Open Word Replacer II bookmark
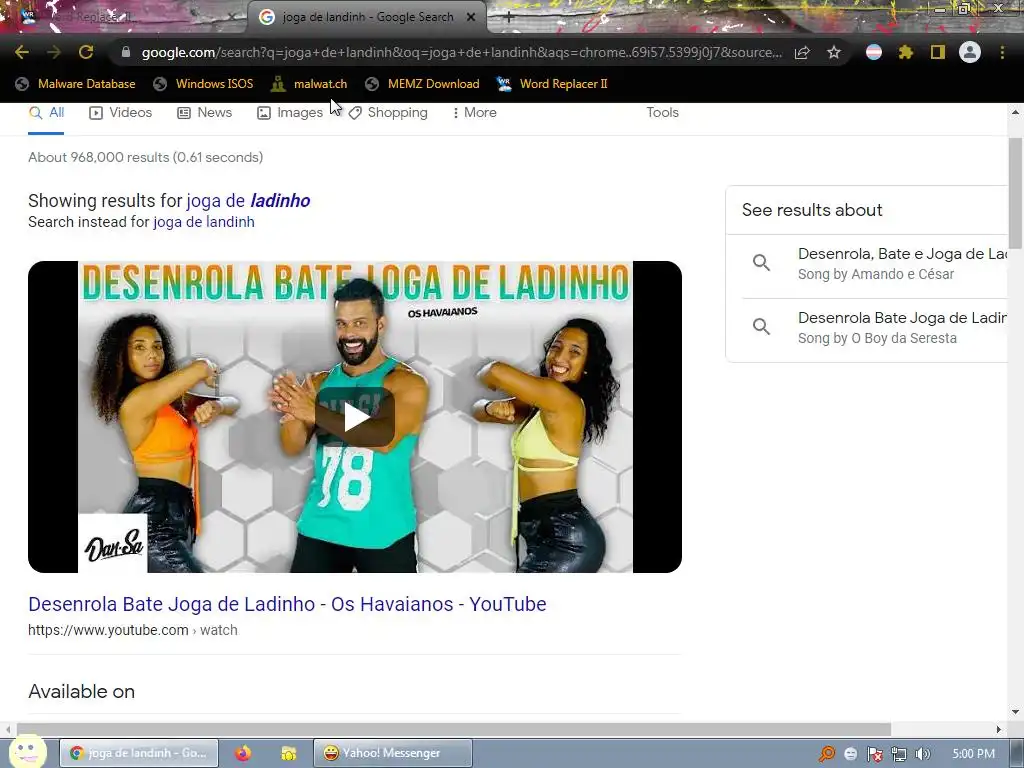The image size is (1024, 768). [552, 84]
